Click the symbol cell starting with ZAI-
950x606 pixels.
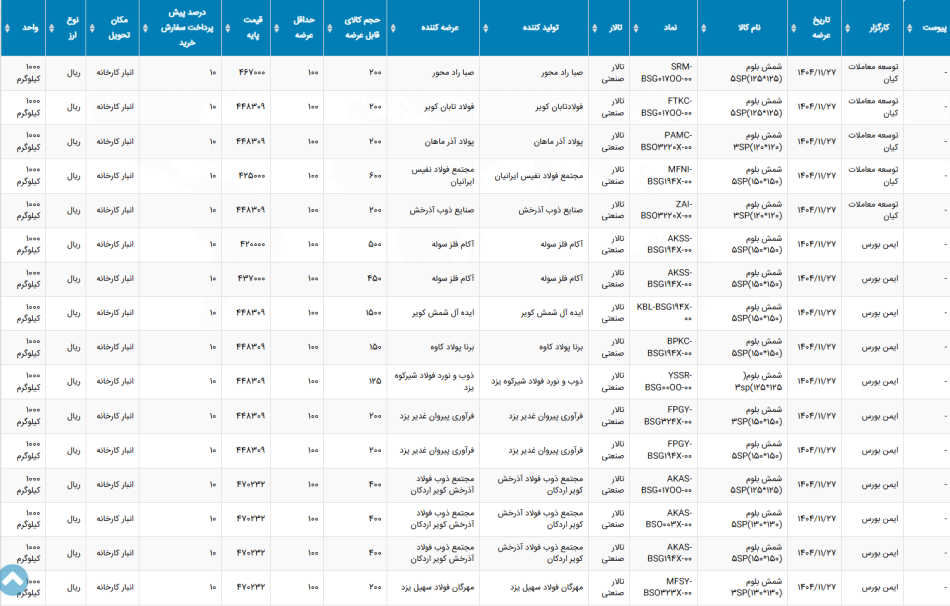[x=666, y=210]
